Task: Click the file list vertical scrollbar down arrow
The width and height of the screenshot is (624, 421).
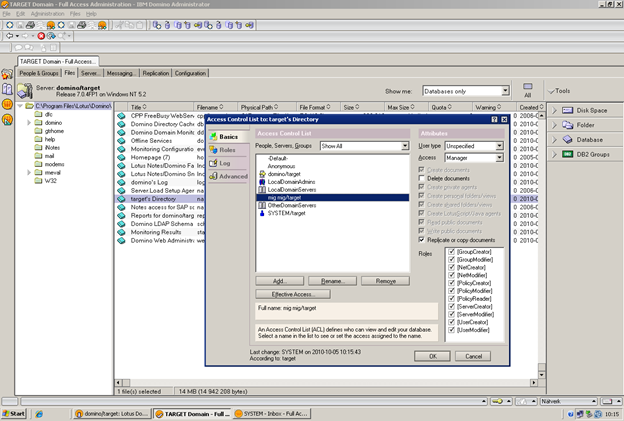Action: click(x=541, y=375)
